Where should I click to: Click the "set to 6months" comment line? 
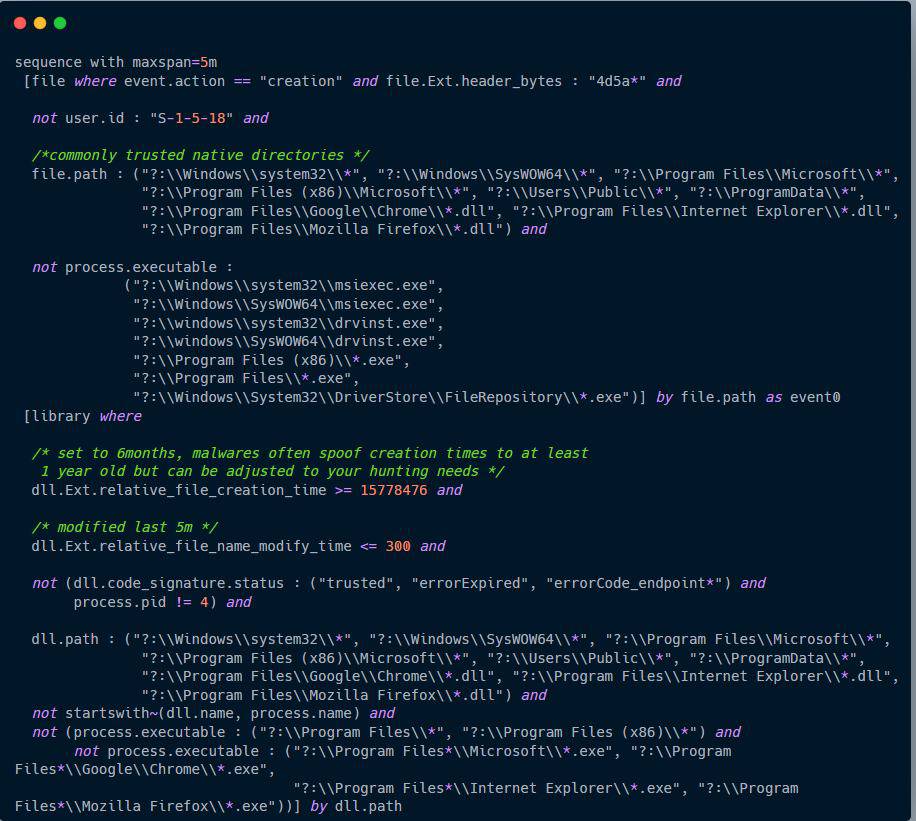pos(310,453)
